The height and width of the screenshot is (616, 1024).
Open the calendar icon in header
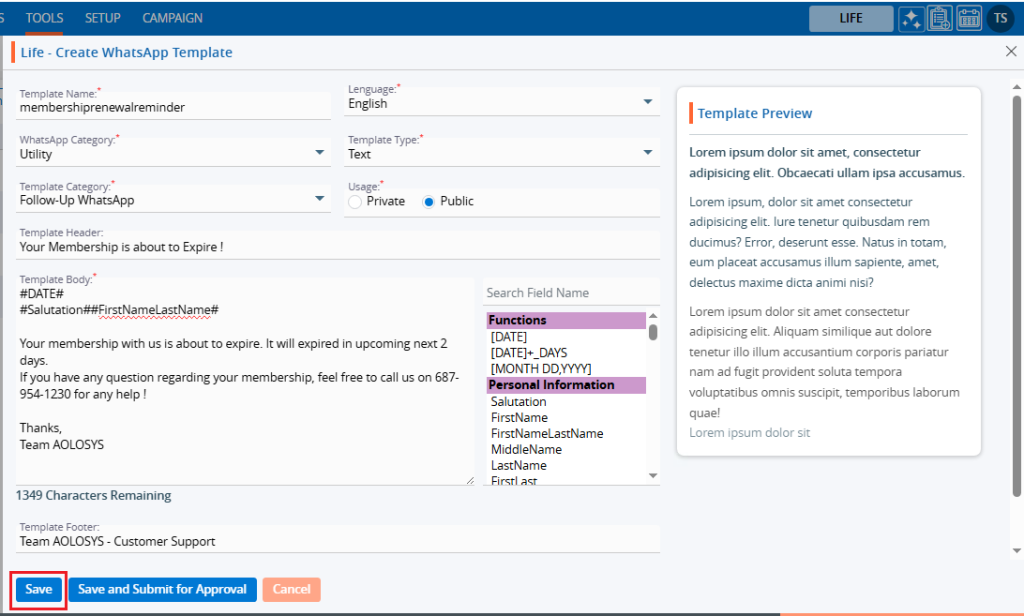(969, 18)
